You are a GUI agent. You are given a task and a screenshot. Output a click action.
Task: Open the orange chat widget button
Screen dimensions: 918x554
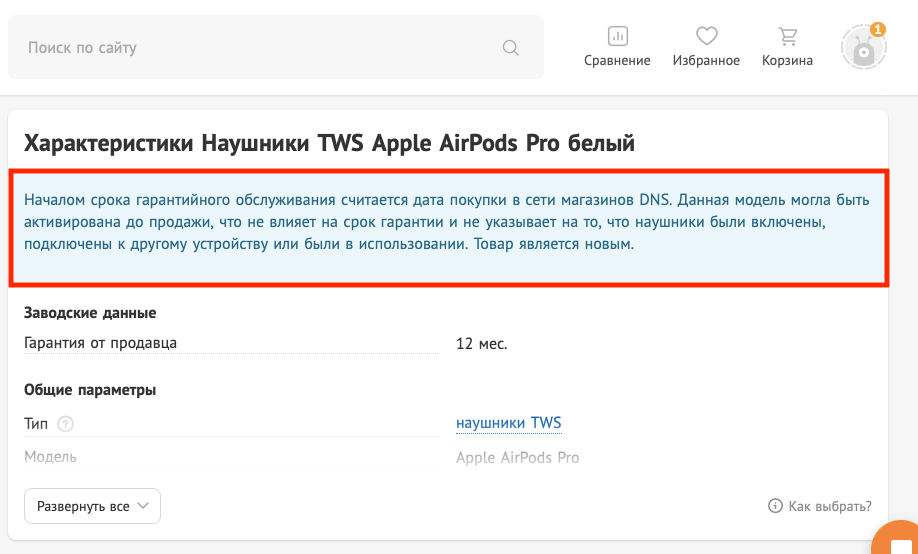pos(896,538)
